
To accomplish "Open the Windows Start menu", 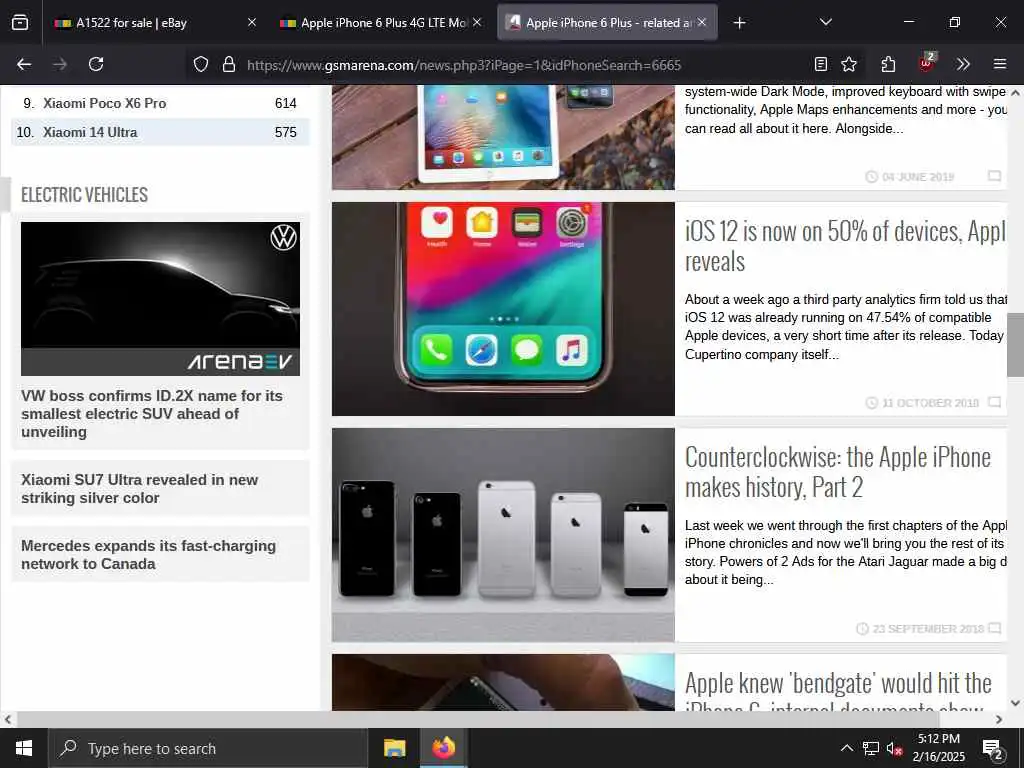I will [x=24, y=748].
